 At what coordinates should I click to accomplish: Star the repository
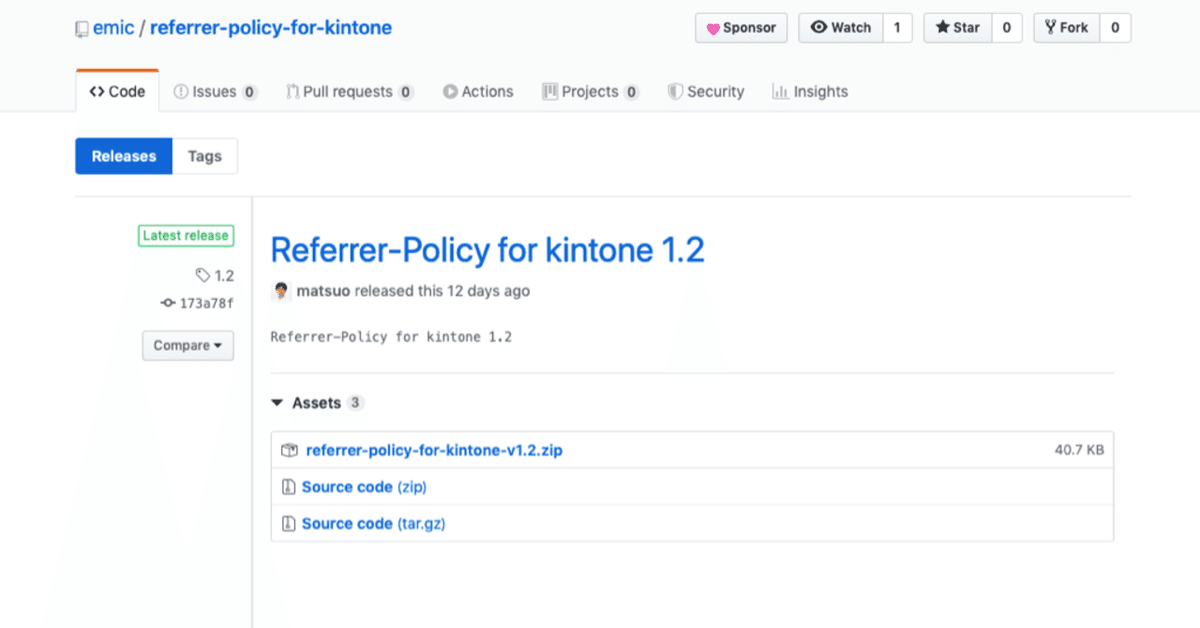point(958,28)
